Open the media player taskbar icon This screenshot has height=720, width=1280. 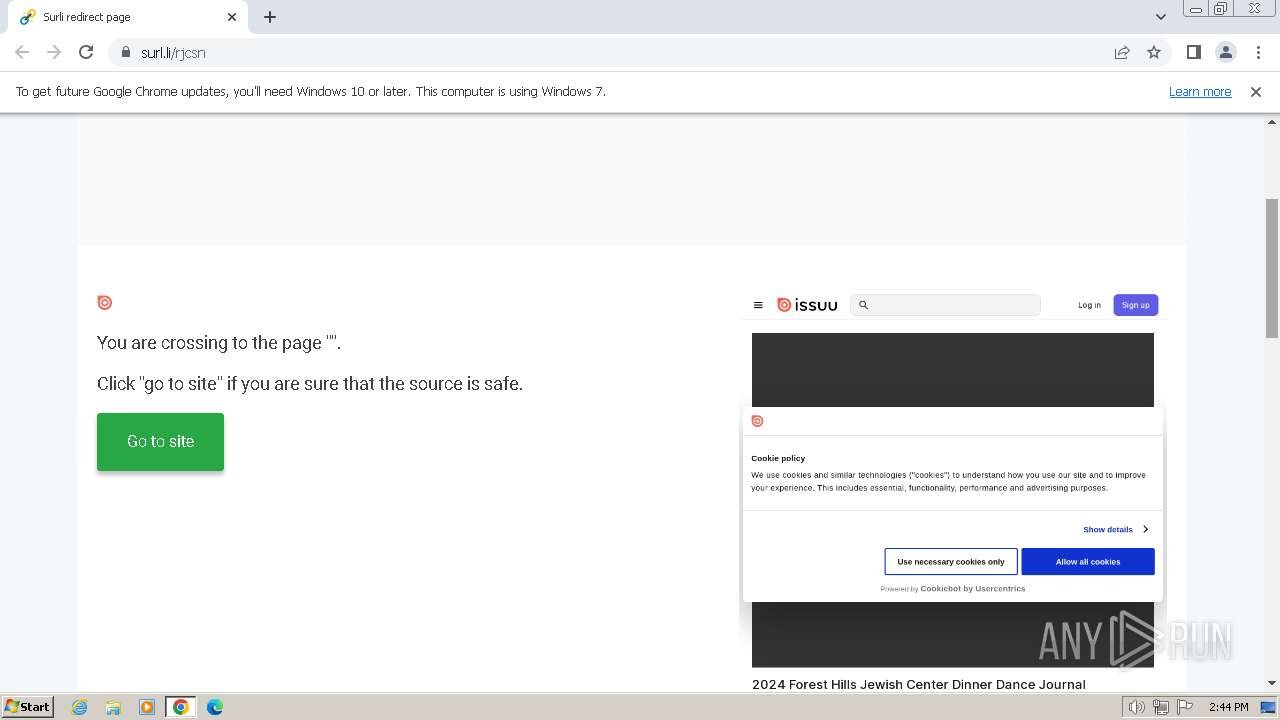click(x=147, y=707)
